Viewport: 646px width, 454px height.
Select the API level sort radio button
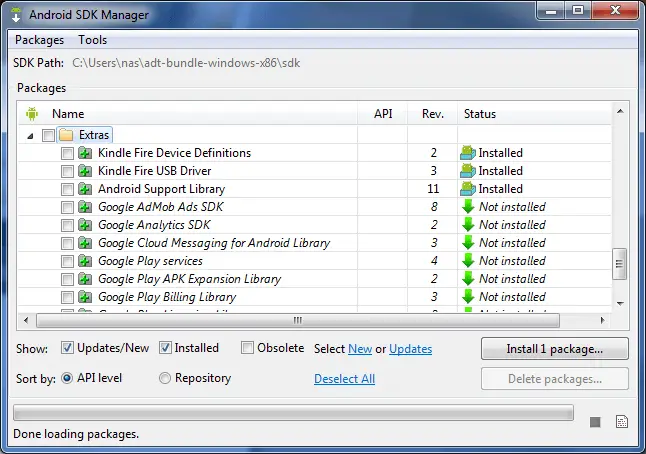pyautogui.click(x=67, y=378)
